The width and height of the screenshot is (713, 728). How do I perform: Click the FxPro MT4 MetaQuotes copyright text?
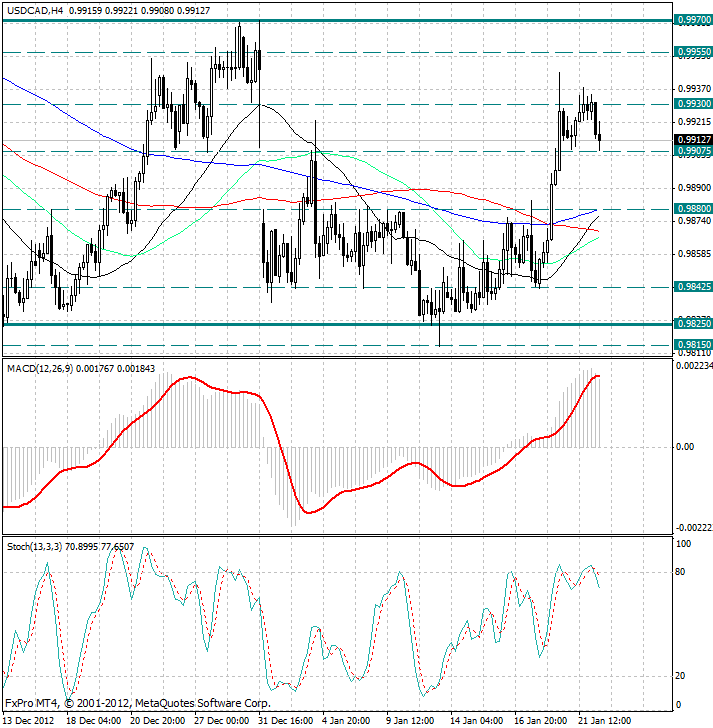click(138, 702)
